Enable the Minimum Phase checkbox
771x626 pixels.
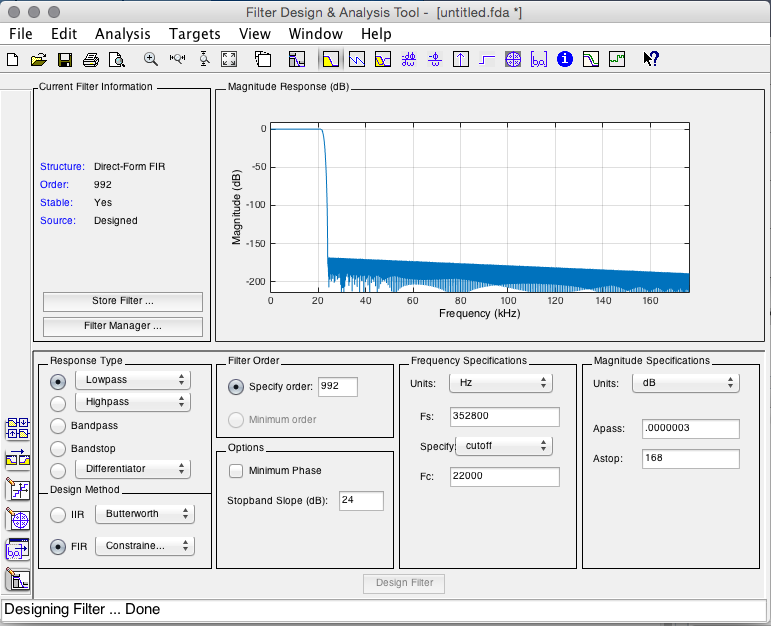click(x=236, y=471)
